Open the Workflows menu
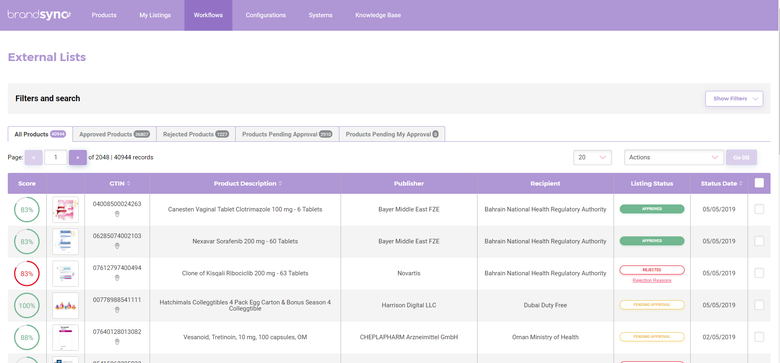 208,15
